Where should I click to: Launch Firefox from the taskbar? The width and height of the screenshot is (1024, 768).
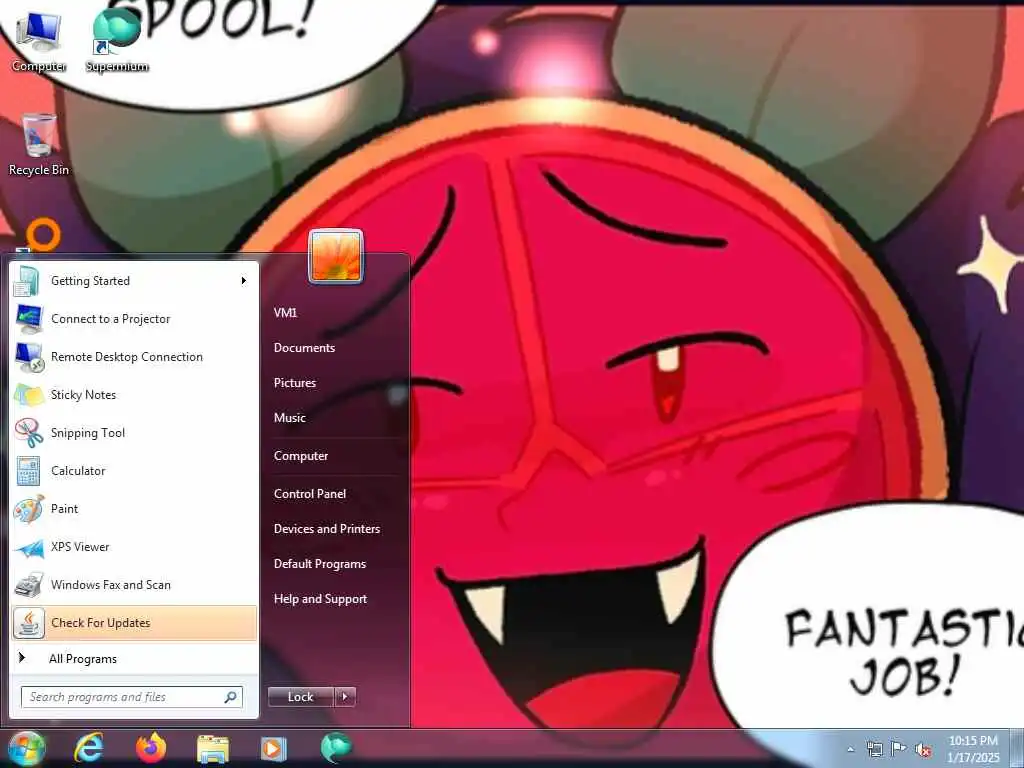[x=150, y=748]
